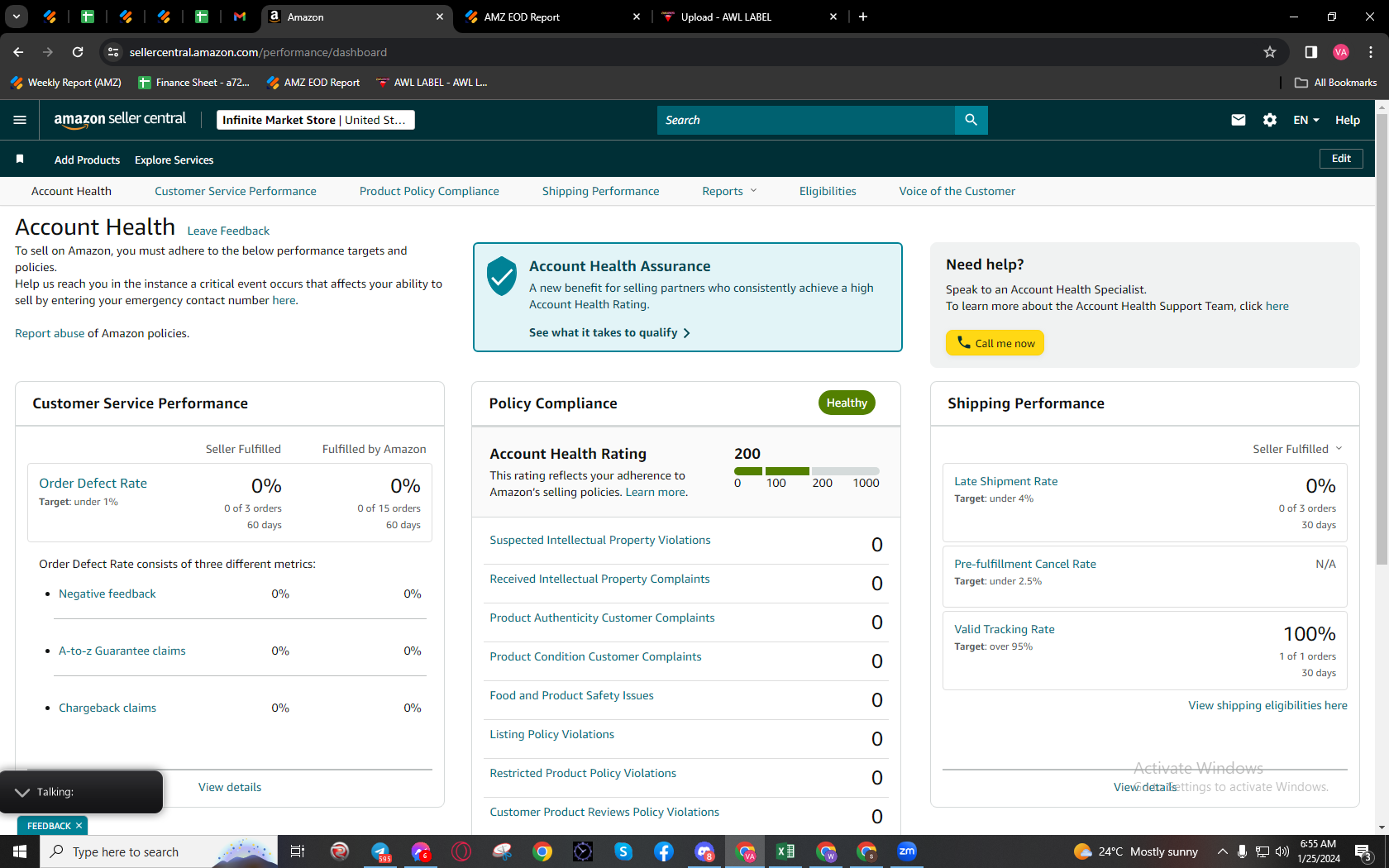Screen dimensions: 1389x868
Task: Open Facebook from the taskbar
Action: 664,851
